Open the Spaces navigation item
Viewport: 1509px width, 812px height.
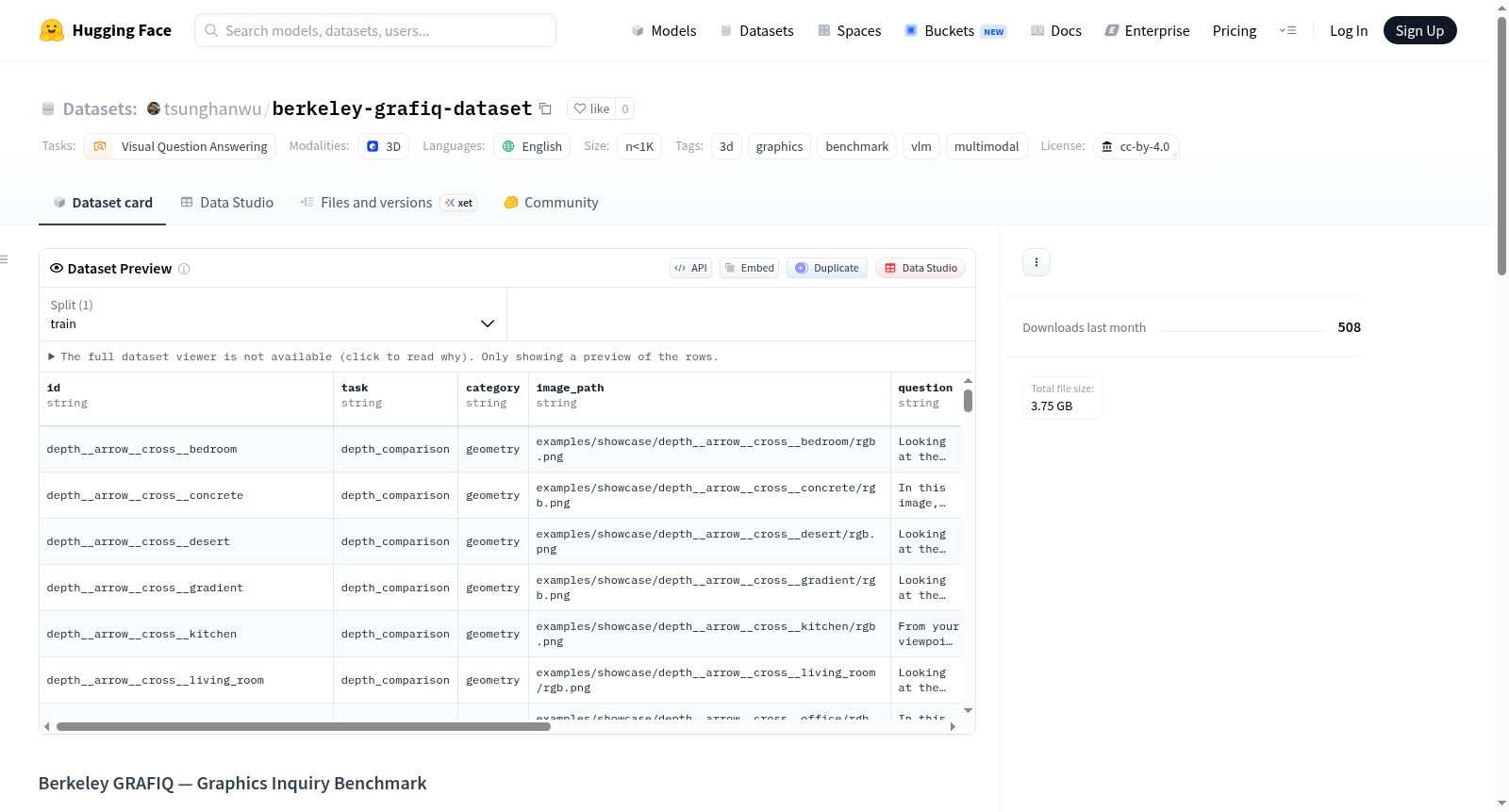(x=849, y=30)
